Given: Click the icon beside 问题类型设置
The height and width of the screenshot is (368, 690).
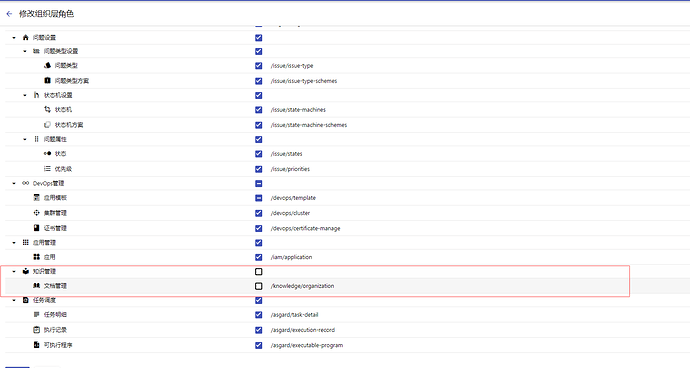Looking at the screenshot, I should click(37, 51).
